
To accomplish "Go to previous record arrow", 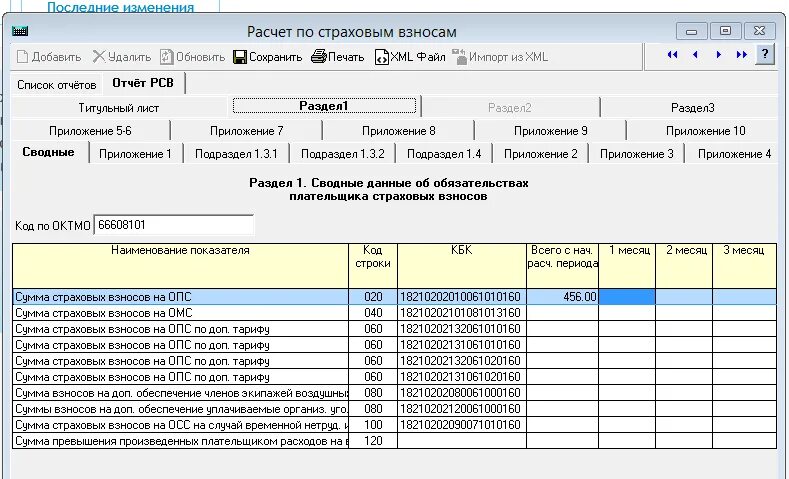I will [695, 54].
